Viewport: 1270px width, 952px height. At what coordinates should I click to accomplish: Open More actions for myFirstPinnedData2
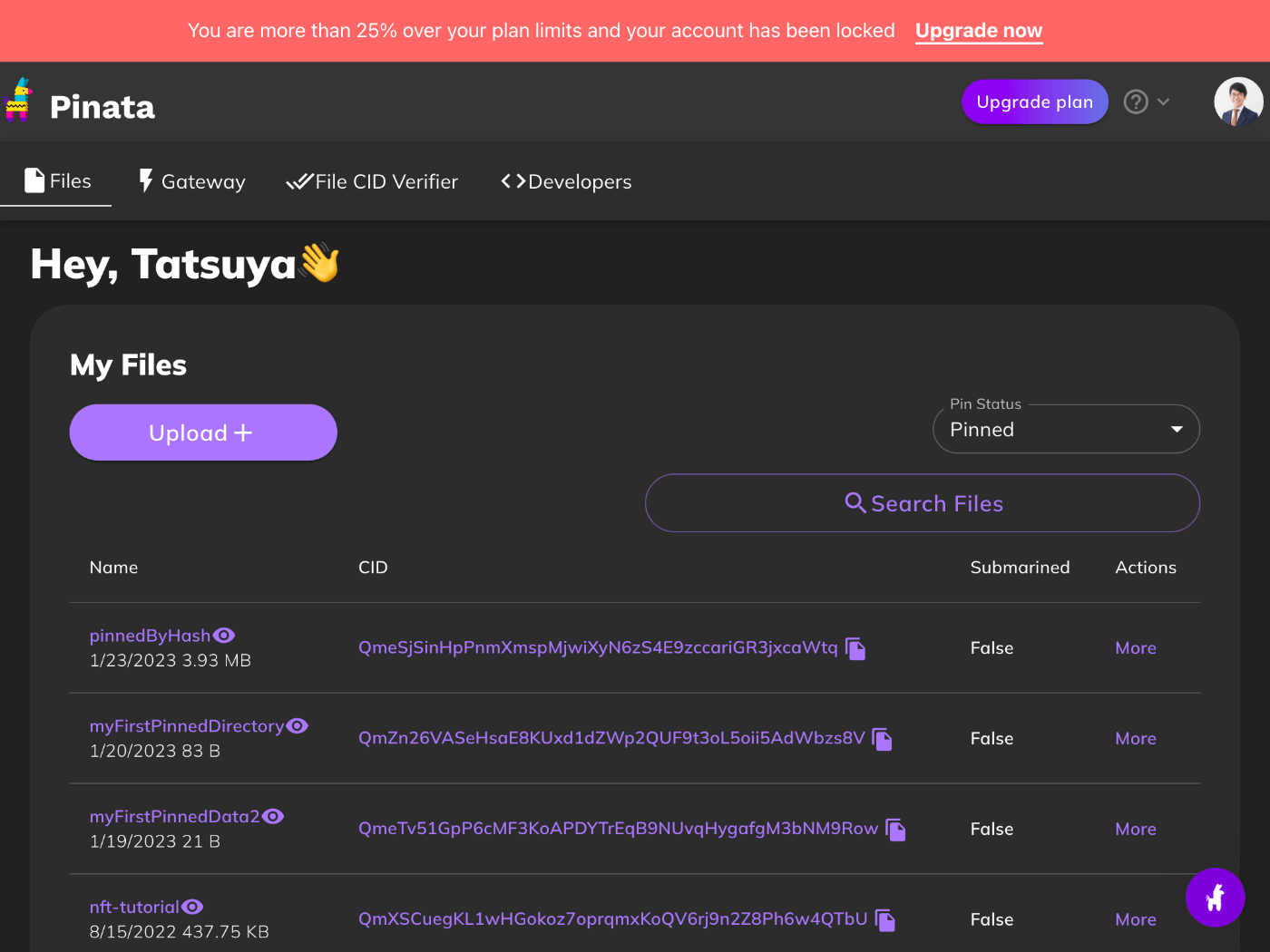pyautogui.click(x=1136, y=830)
